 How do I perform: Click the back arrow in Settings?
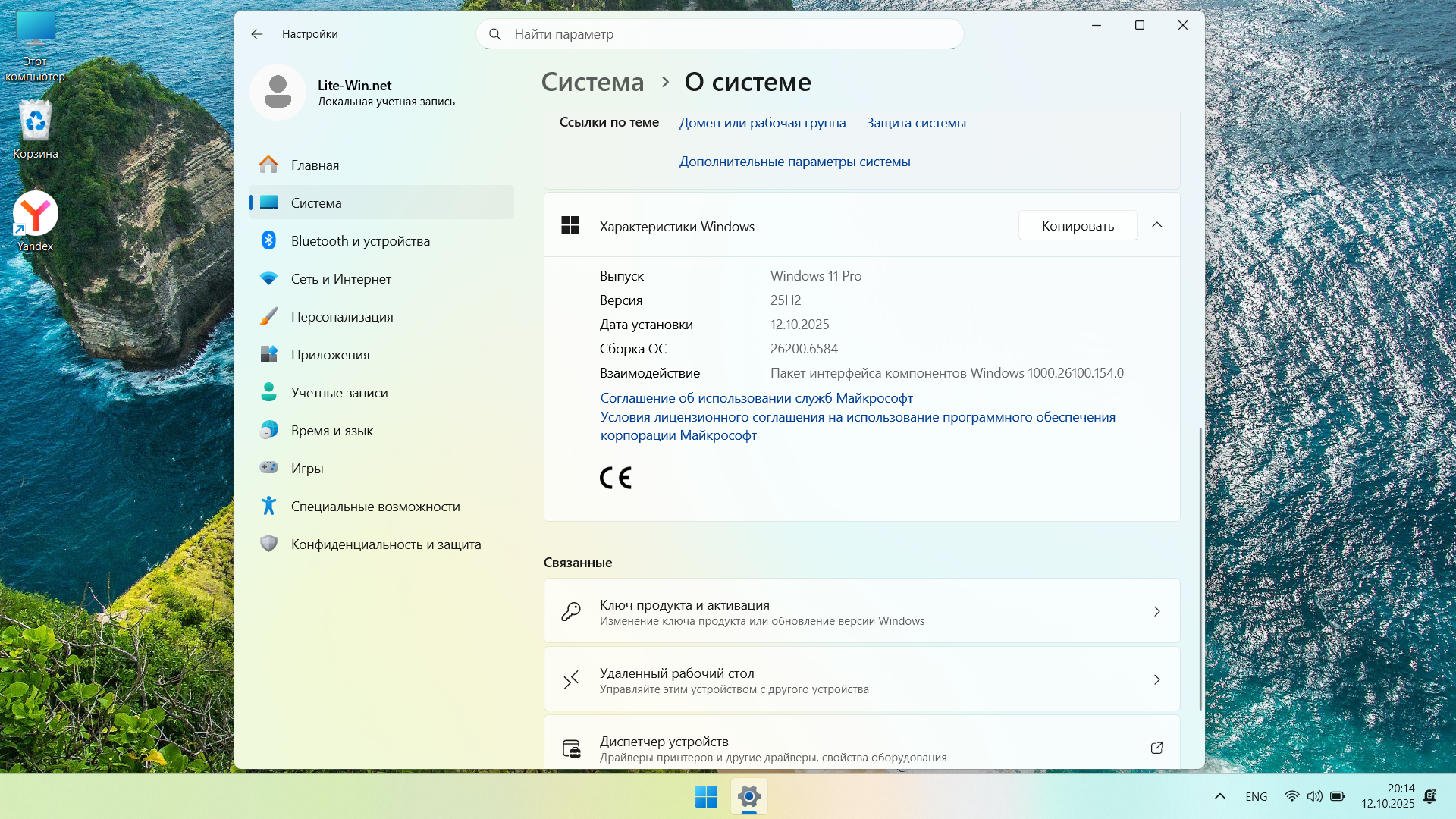[257, 34]
